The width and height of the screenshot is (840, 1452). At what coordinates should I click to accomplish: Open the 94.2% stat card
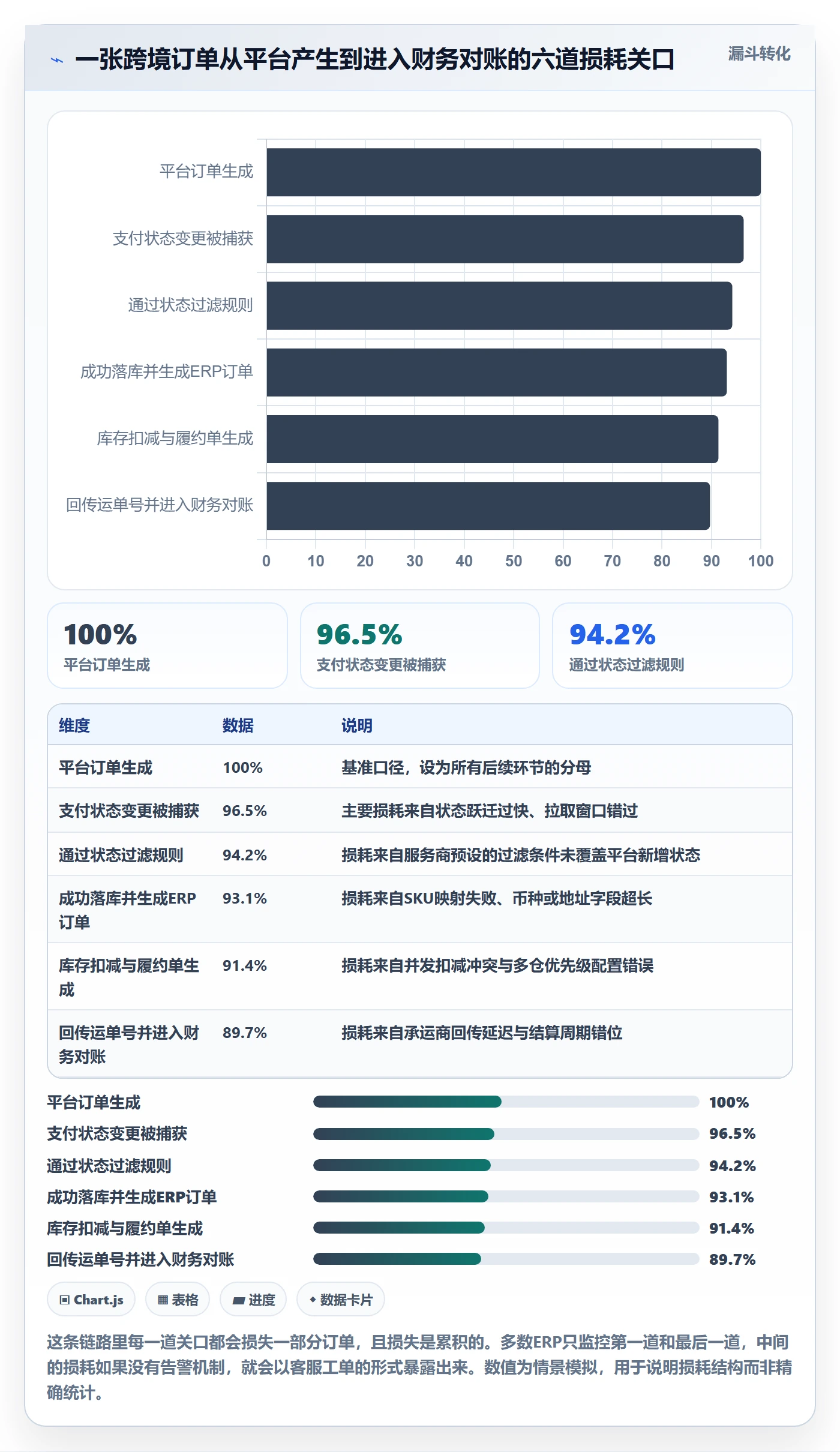pyautogui.click(x=673, y=646)
